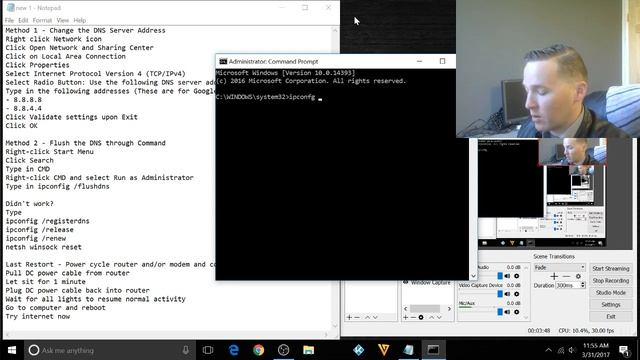
Task: Move source up in OBS Sources panel
Action: (x=431, y=317)
